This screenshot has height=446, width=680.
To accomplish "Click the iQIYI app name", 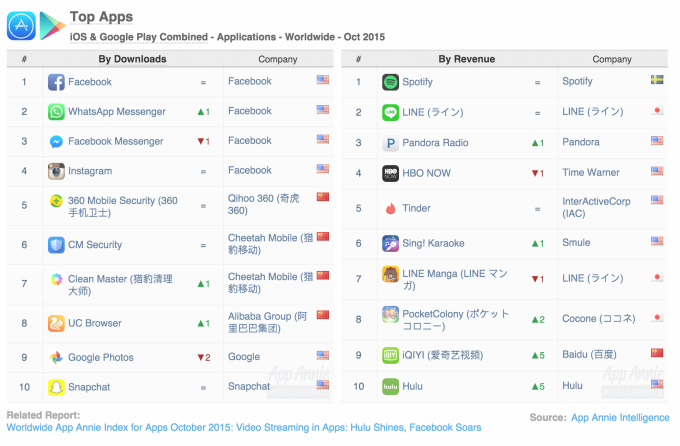I will 442,356.
